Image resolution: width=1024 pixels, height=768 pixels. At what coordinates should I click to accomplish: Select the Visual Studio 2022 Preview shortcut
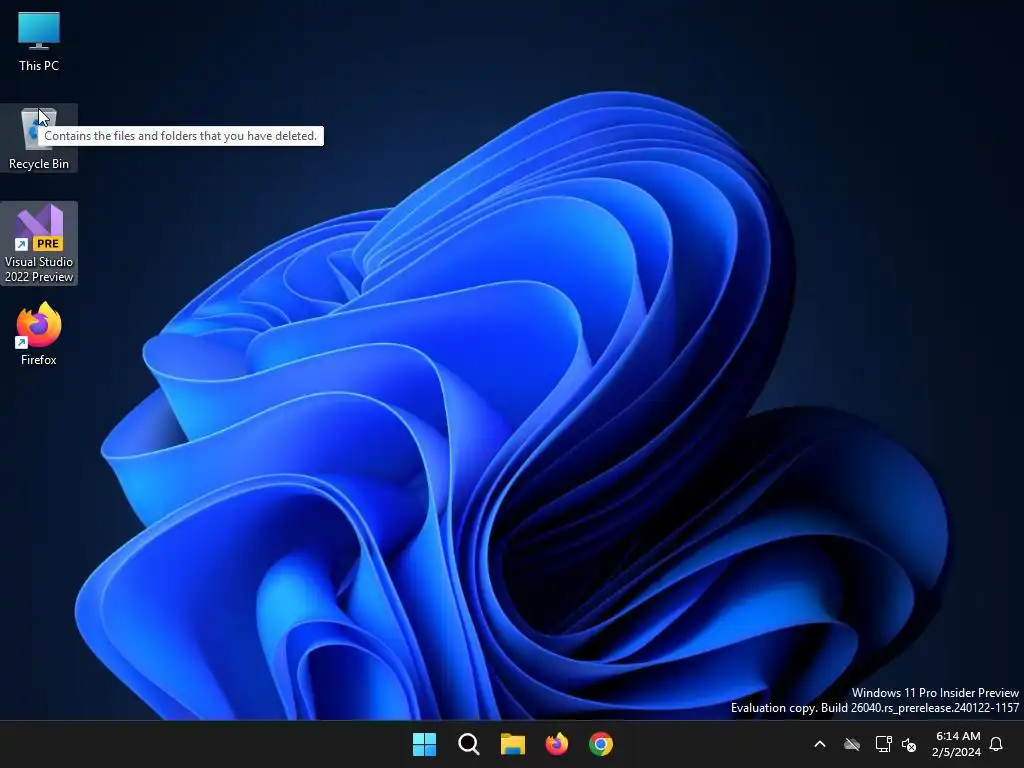39,243
